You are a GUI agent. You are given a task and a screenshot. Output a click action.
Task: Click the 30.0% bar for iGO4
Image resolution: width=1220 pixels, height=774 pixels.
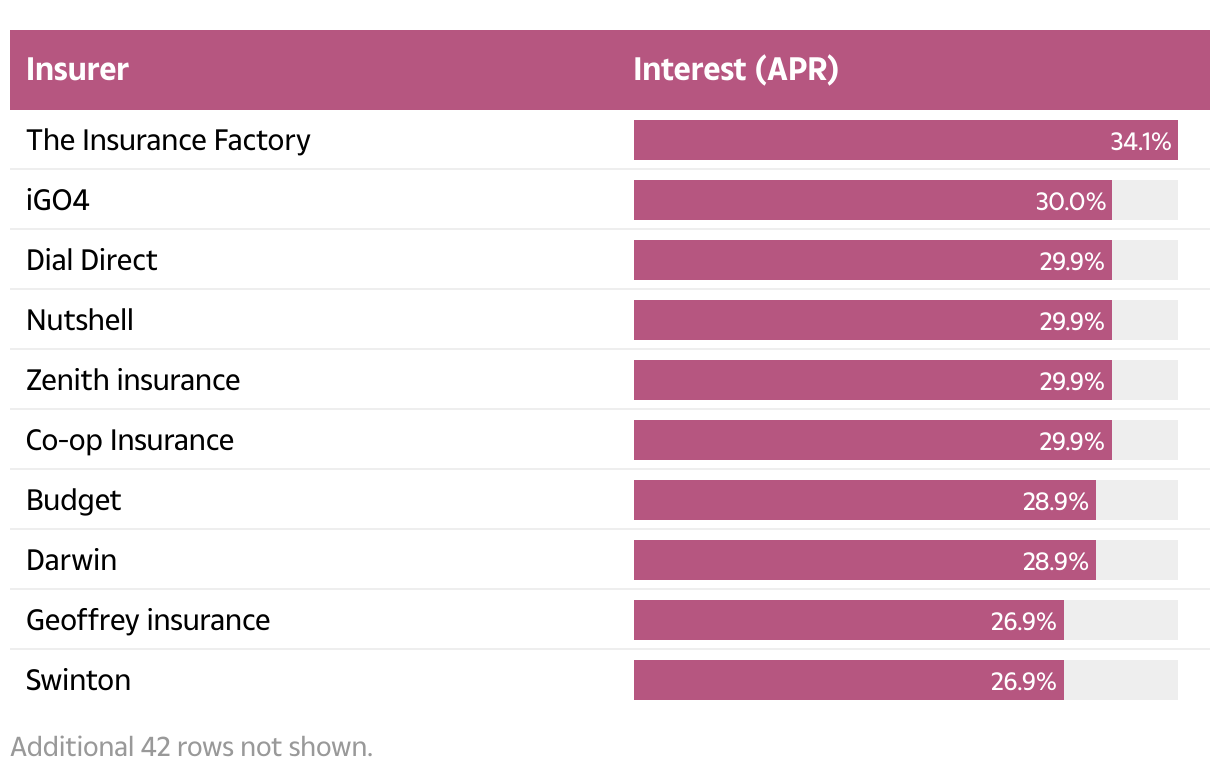coord(872,201)
